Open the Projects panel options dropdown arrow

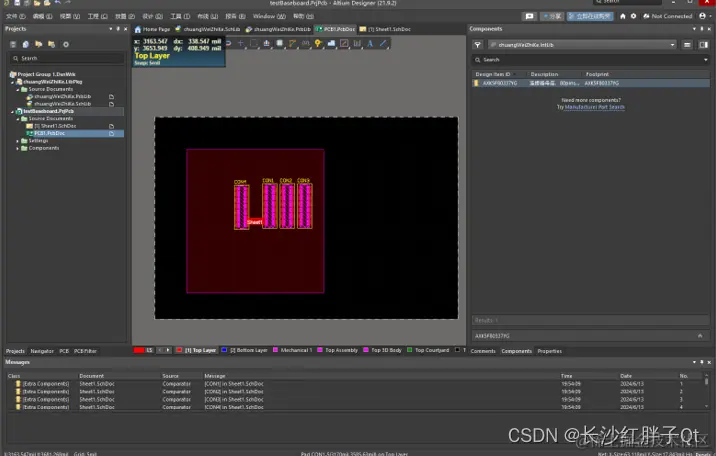tap(111, 29)
